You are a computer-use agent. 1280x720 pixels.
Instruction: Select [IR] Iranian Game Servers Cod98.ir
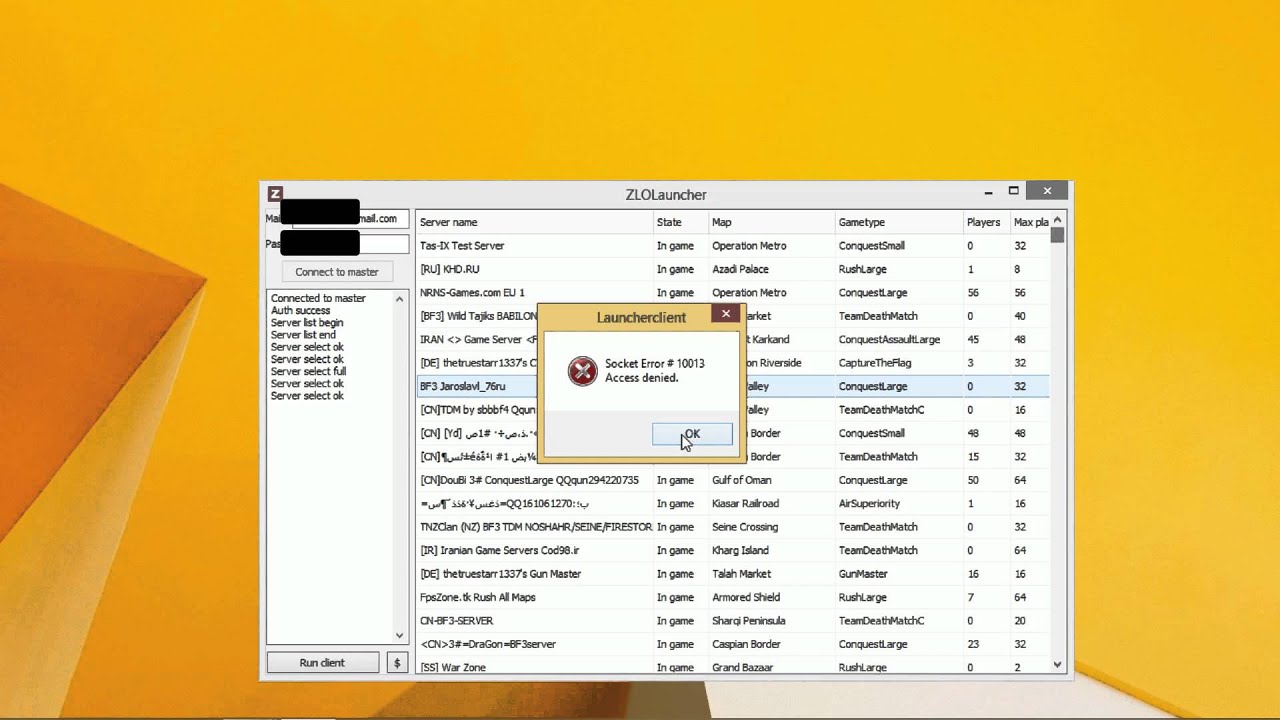coord(733,550)
